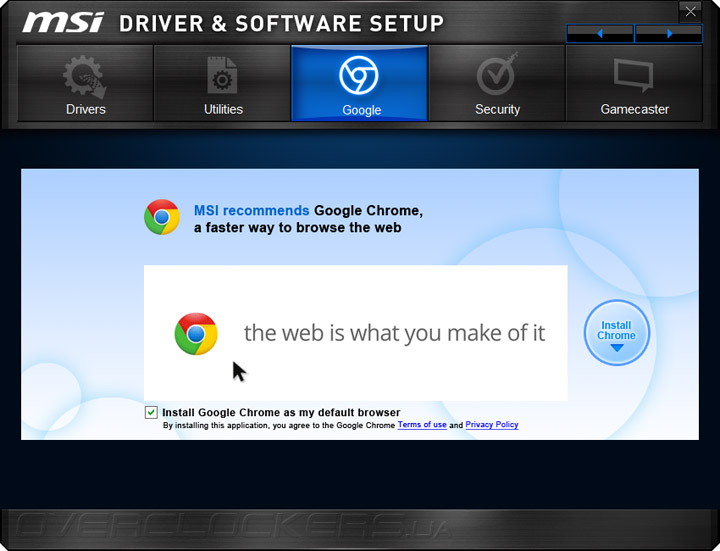Click the Chrome logo in the white banner

(x=196, y=334)
